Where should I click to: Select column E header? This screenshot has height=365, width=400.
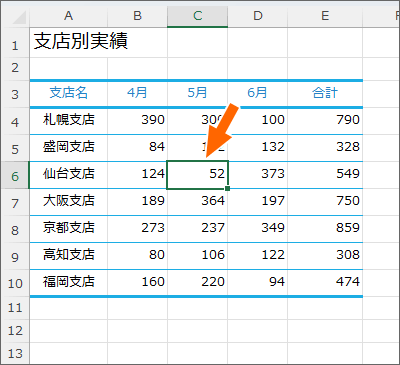[325, 16]
